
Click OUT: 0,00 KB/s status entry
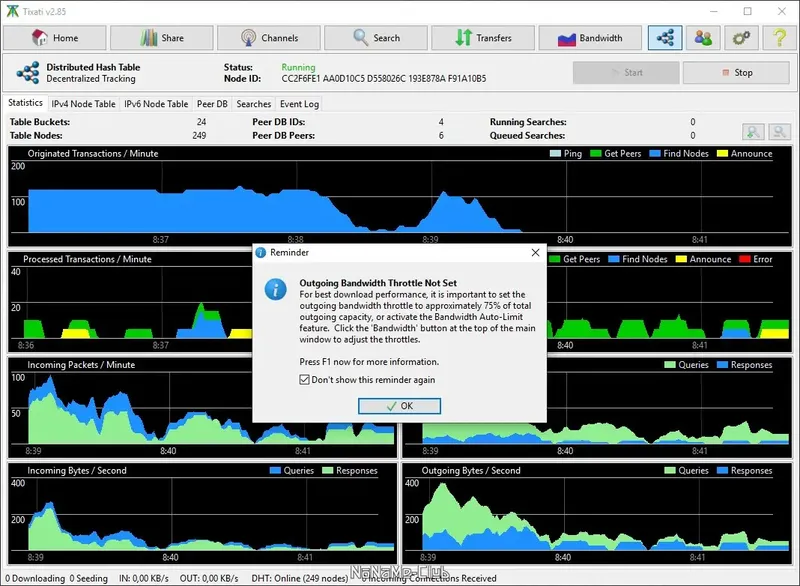[209, 578]
